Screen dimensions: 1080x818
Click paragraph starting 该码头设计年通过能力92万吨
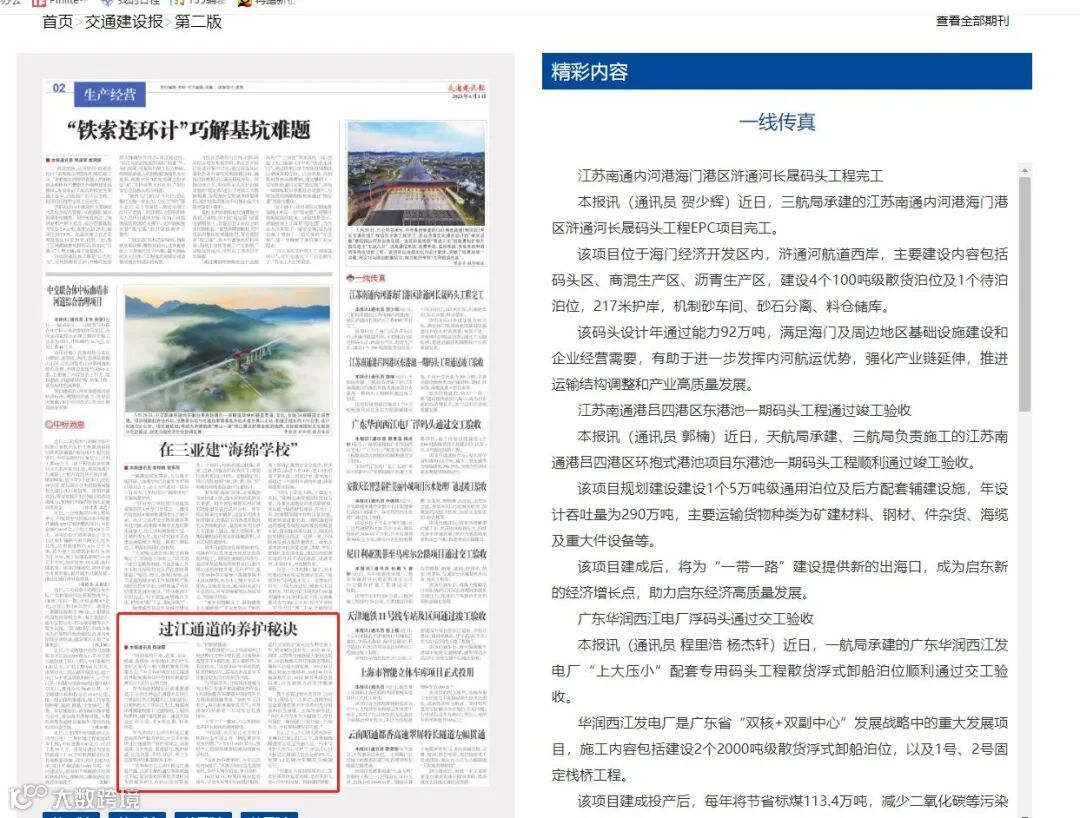780,358
